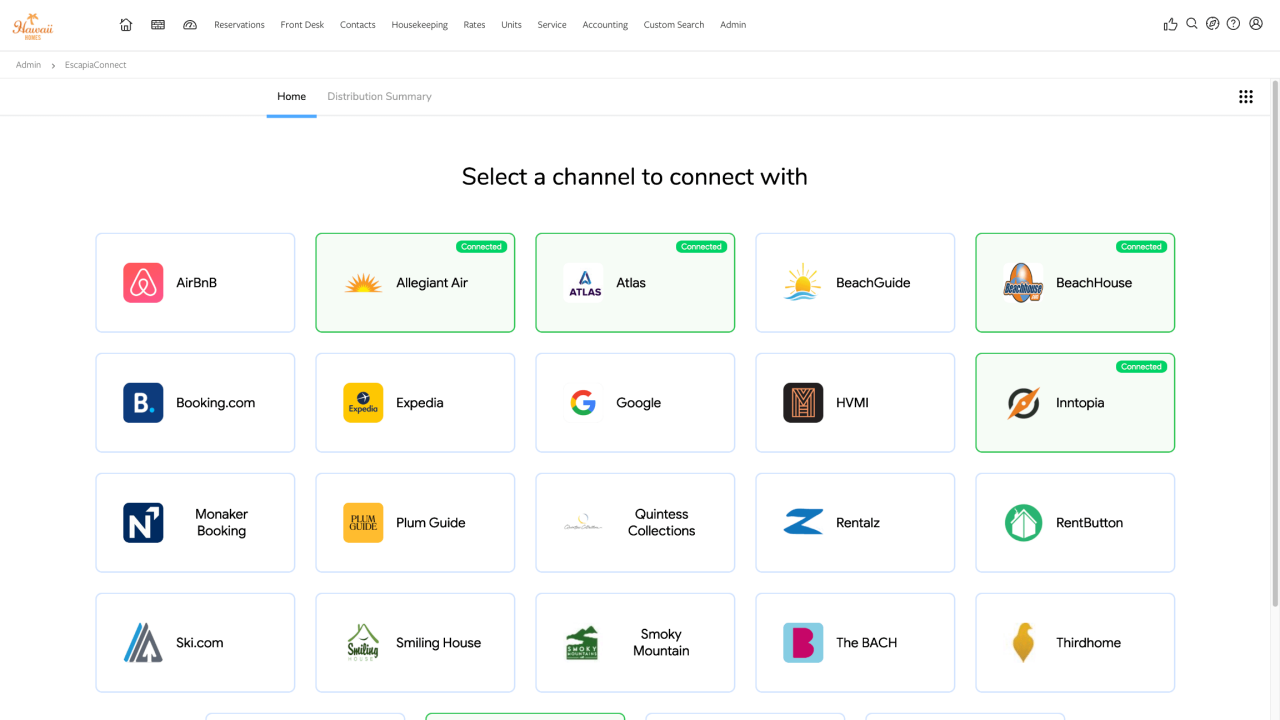The width and height of the screenshot is (1280, 720).
Task: Select the Smoky Mountain channel card
Action: pyautogui.click(x=635, y=643)
